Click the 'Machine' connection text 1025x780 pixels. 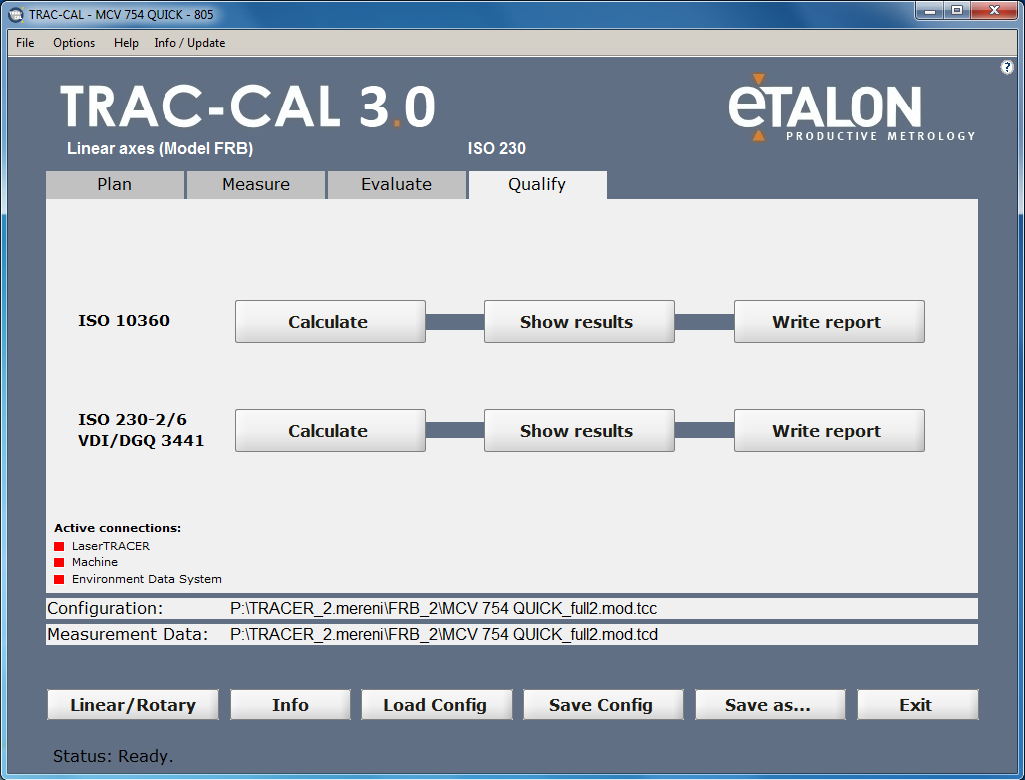click(x=95, y=562)
